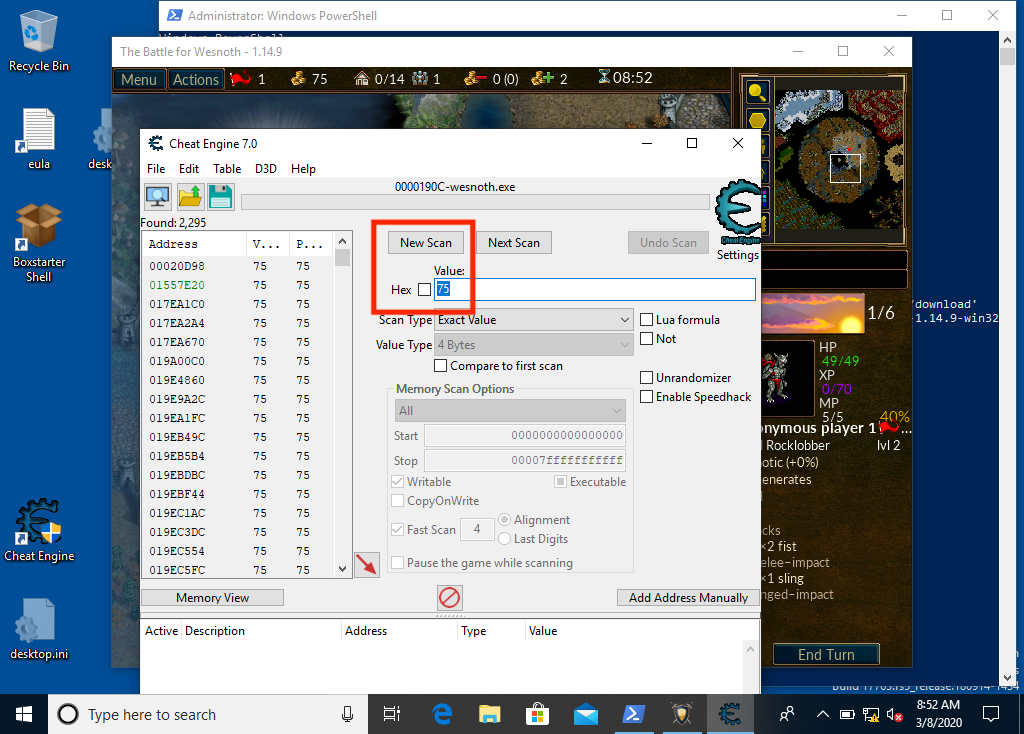This screenshot has width=1024, height=734.
Task: Switch to Wesnoth shield taskbar icon
Action: tap(682, 714)
